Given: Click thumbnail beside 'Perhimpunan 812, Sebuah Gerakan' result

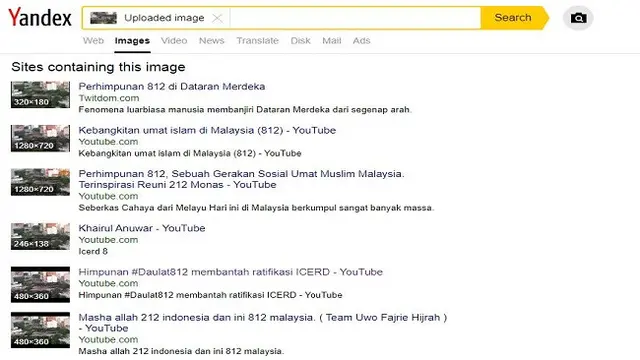Looking at the screenshot, I should pyautogui.click(x=40, y=182).
